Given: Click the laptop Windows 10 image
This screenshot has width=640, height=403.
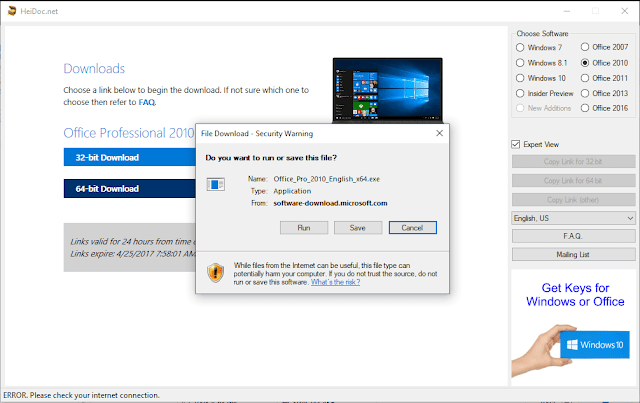Looking at the screenshot, I should point(387,90).
